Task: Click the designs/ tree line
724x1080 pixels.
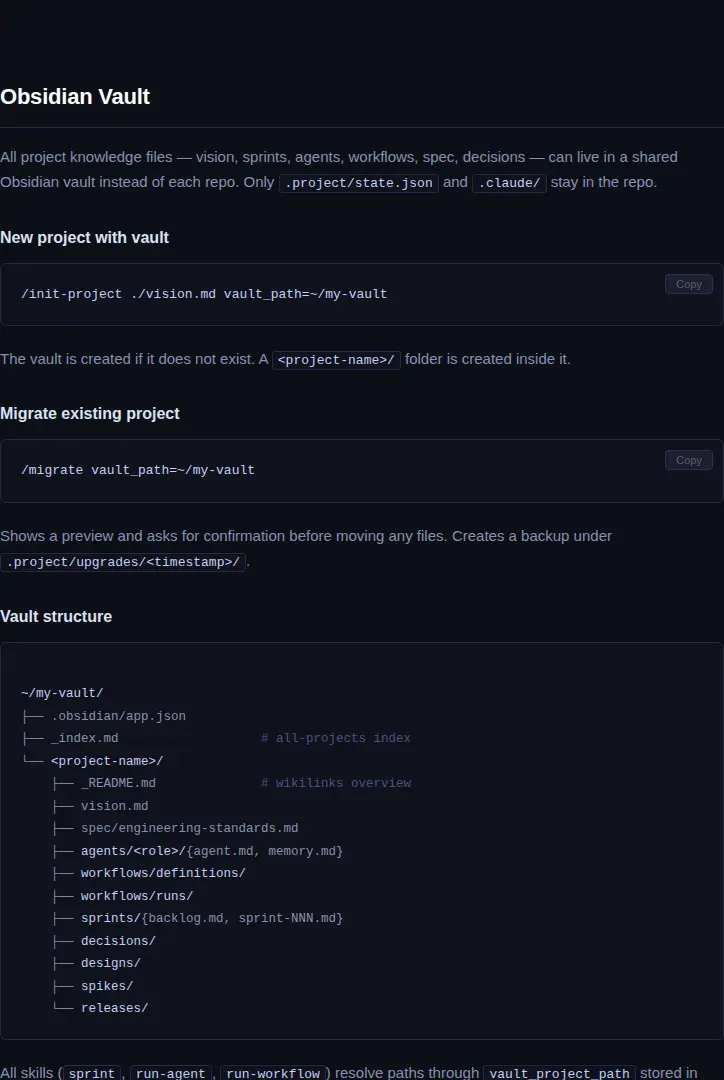Action: (x=111, y=963)
